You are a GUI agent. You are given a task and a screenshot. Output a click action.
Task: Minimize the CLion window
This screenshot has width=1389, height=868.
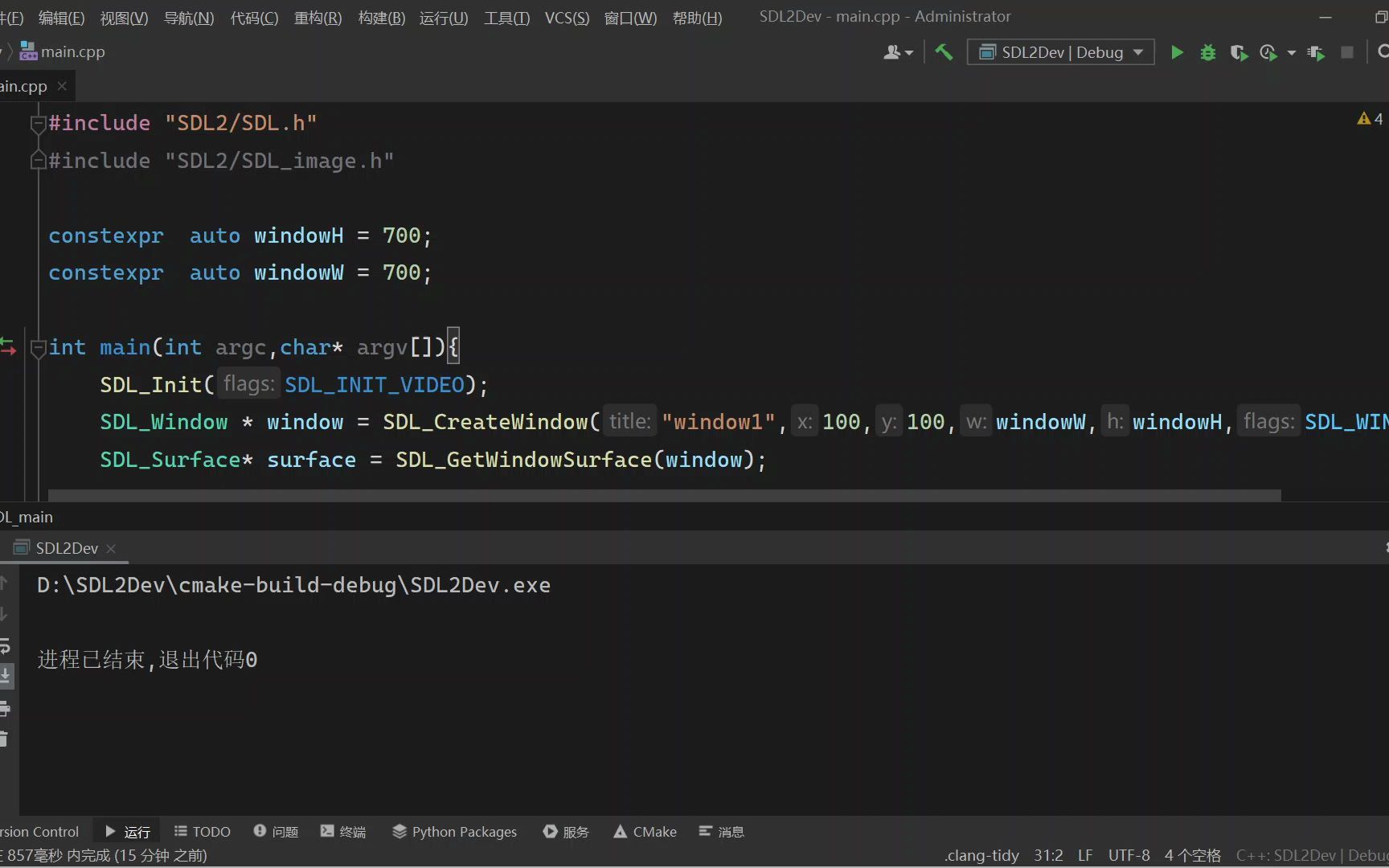(1325, 18)
